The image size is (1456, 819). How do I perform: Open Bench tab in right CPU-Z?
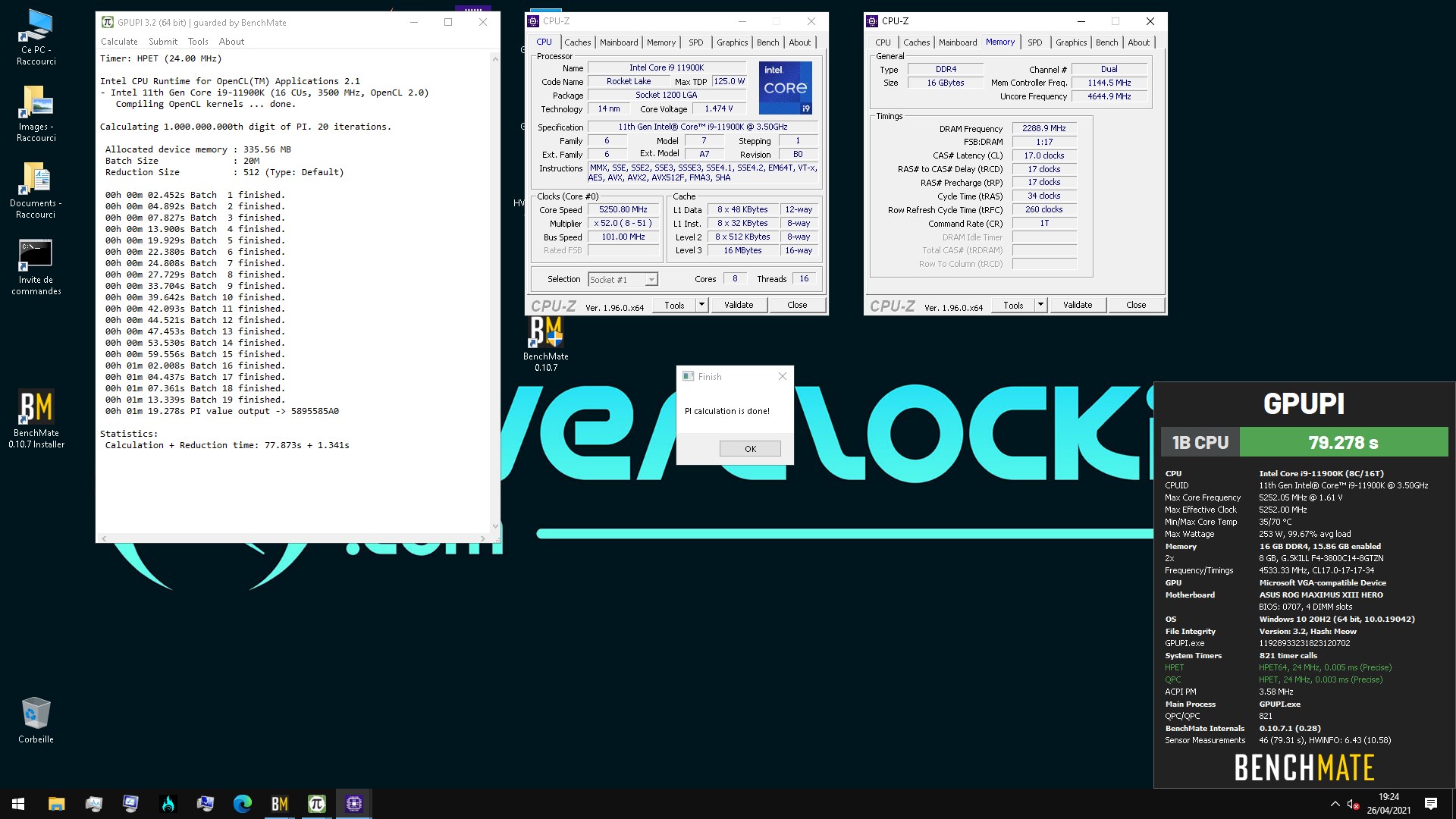(1106, 42)
